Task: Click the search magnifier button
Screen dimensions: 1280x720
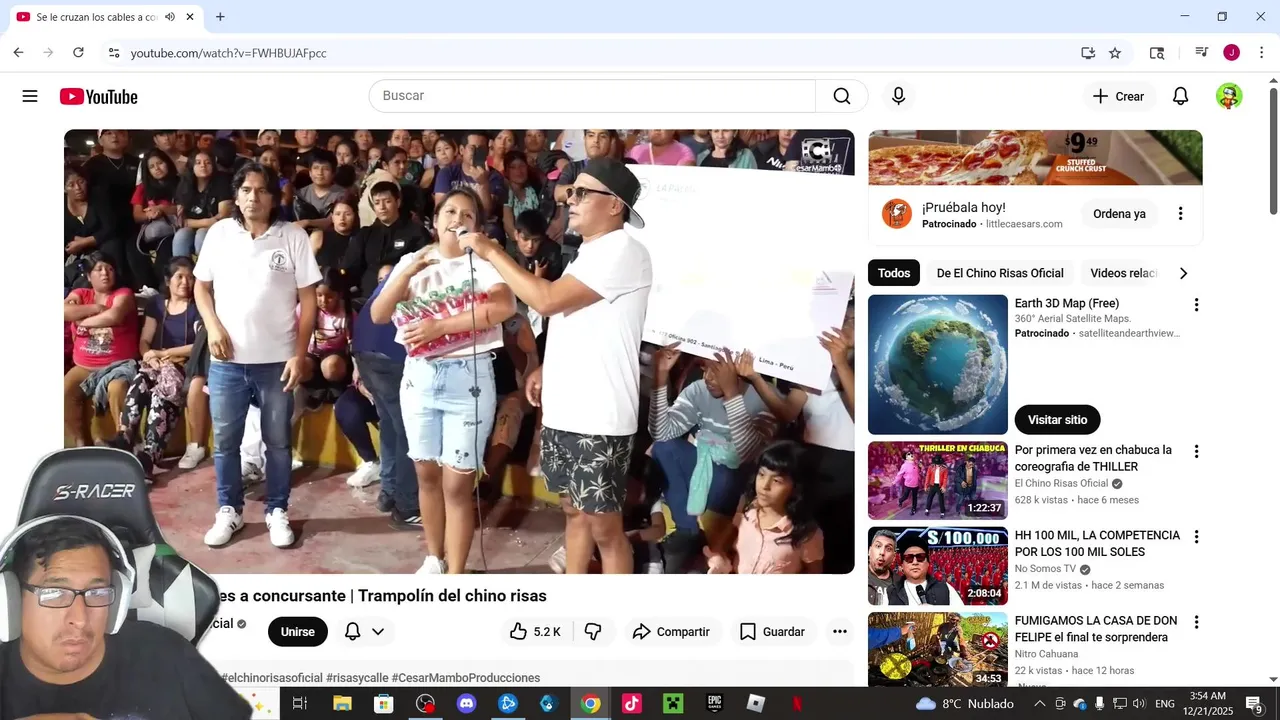Action: click(x=842, y=96)
